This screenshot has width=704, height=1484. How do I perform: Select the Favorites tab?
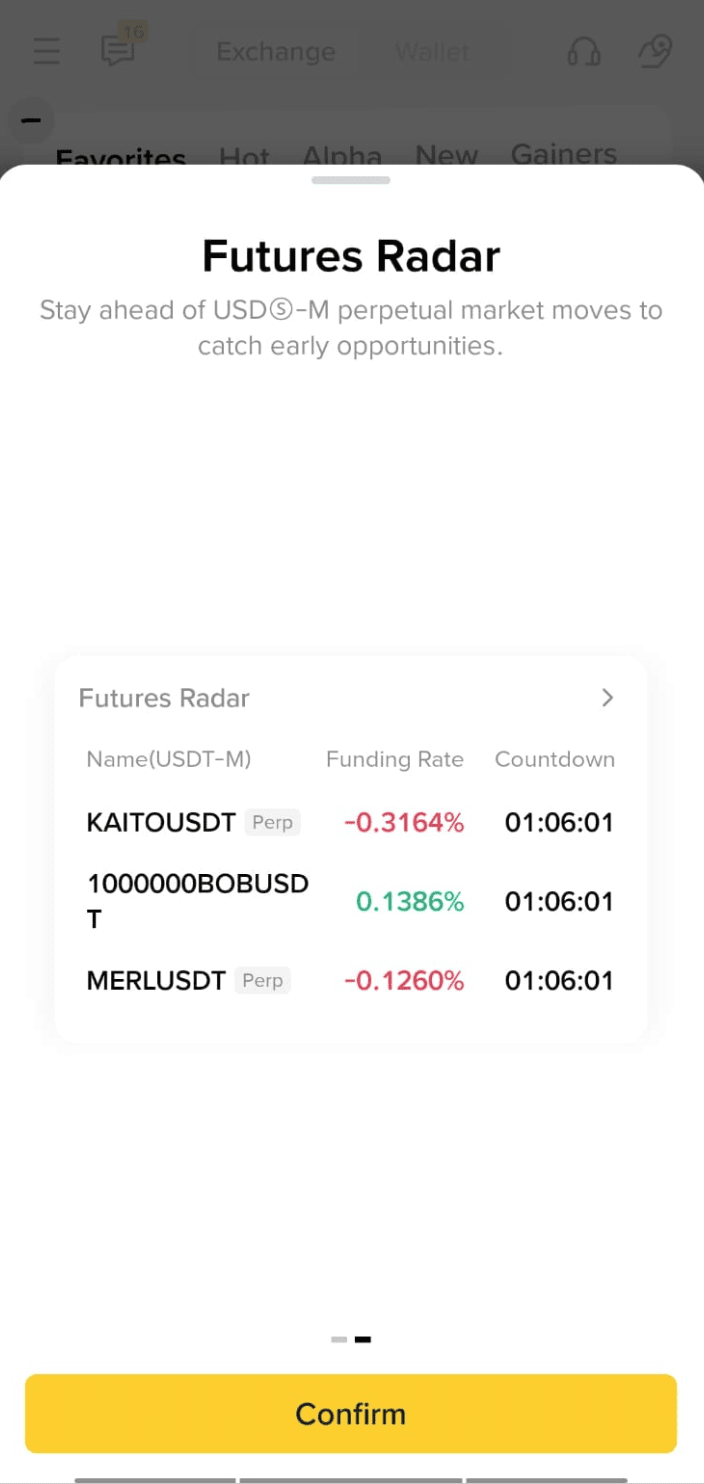point(121,157)
